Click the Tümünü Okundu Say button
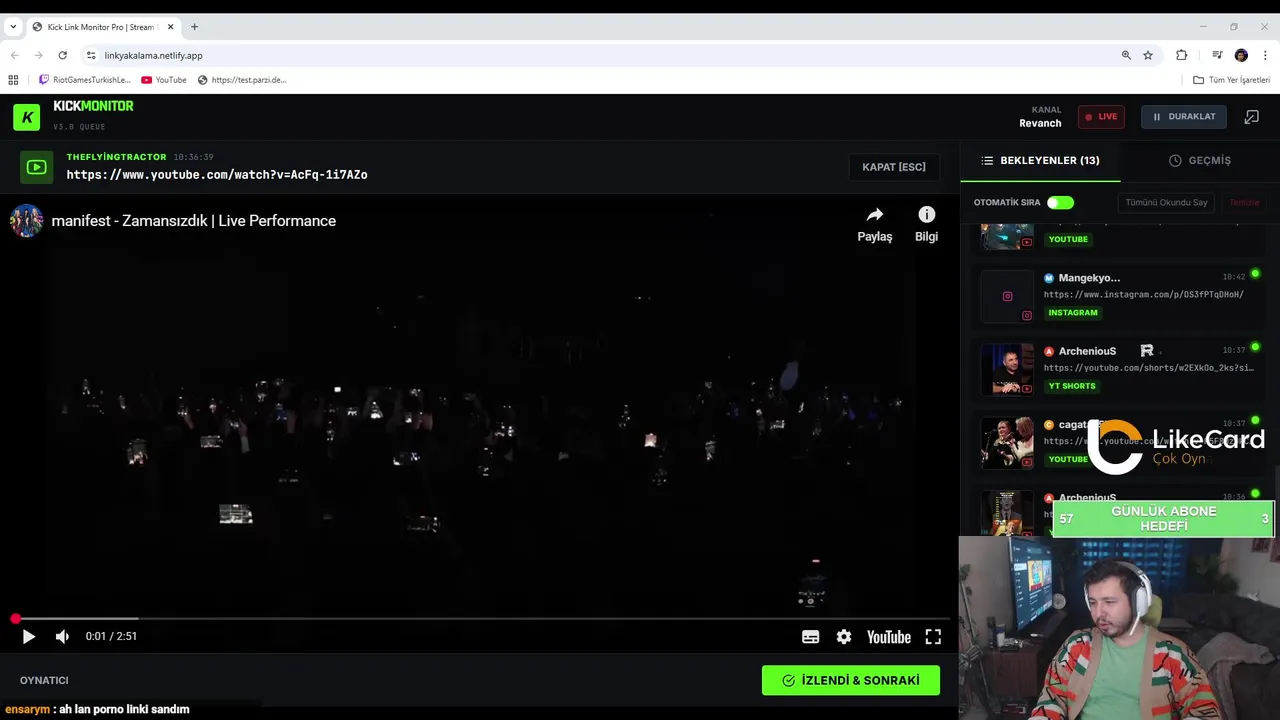The image size is (1280, 720). coord(1166,203)
